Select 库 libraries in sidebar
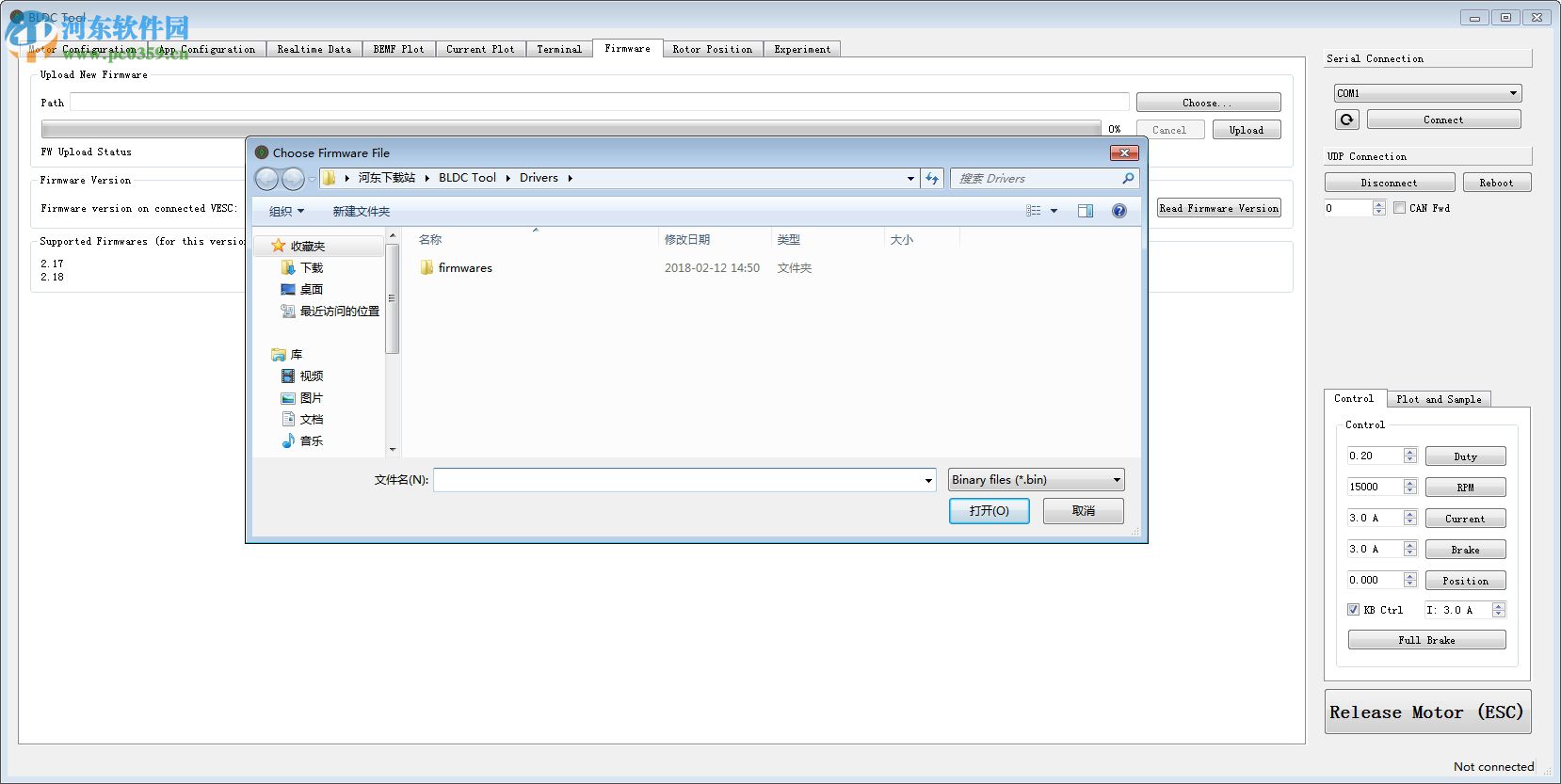The height and width of the screenshot is (784, 1561). click(x=287, y=354)
